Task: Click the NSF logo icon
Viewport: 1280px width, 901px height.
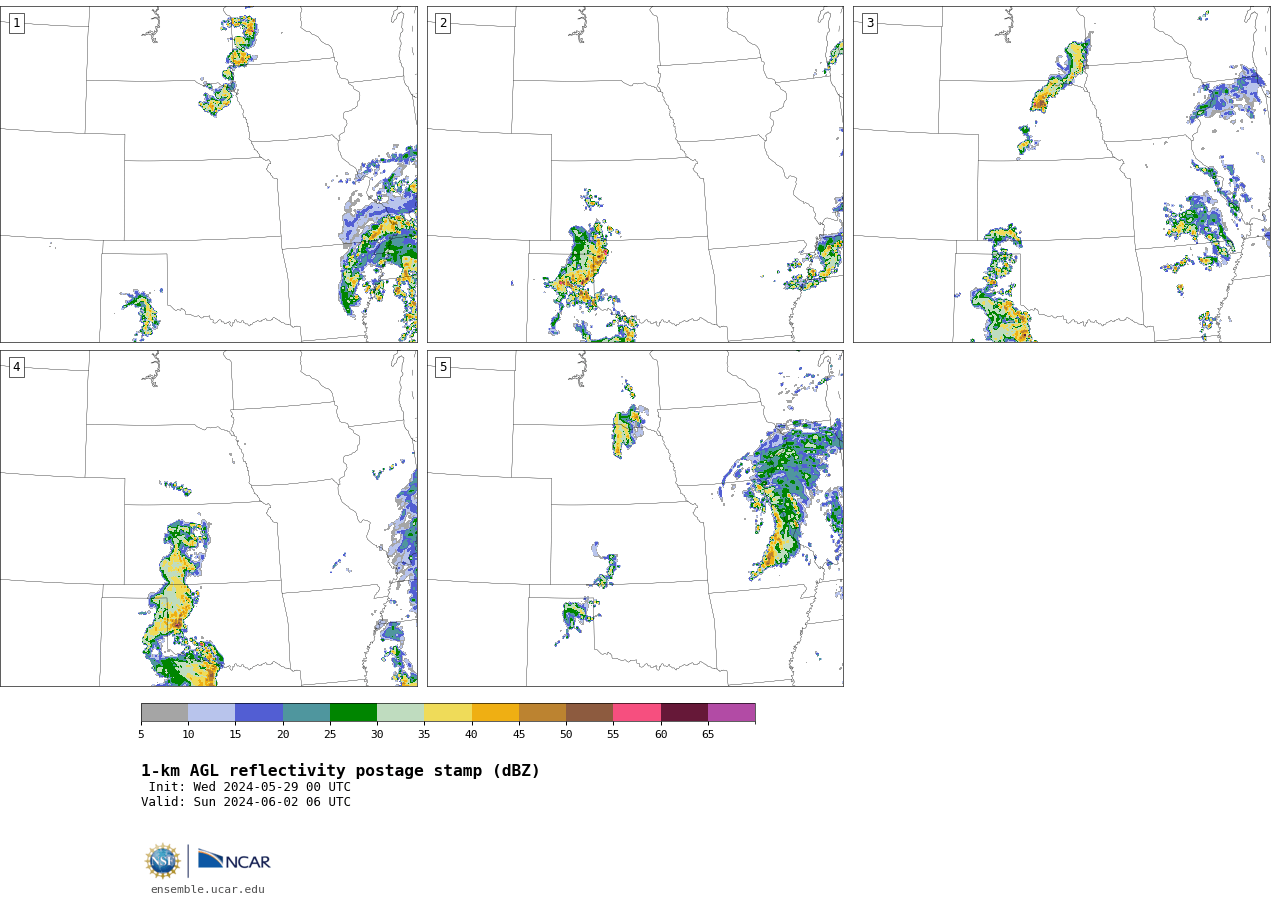Action: coord(163,861)
